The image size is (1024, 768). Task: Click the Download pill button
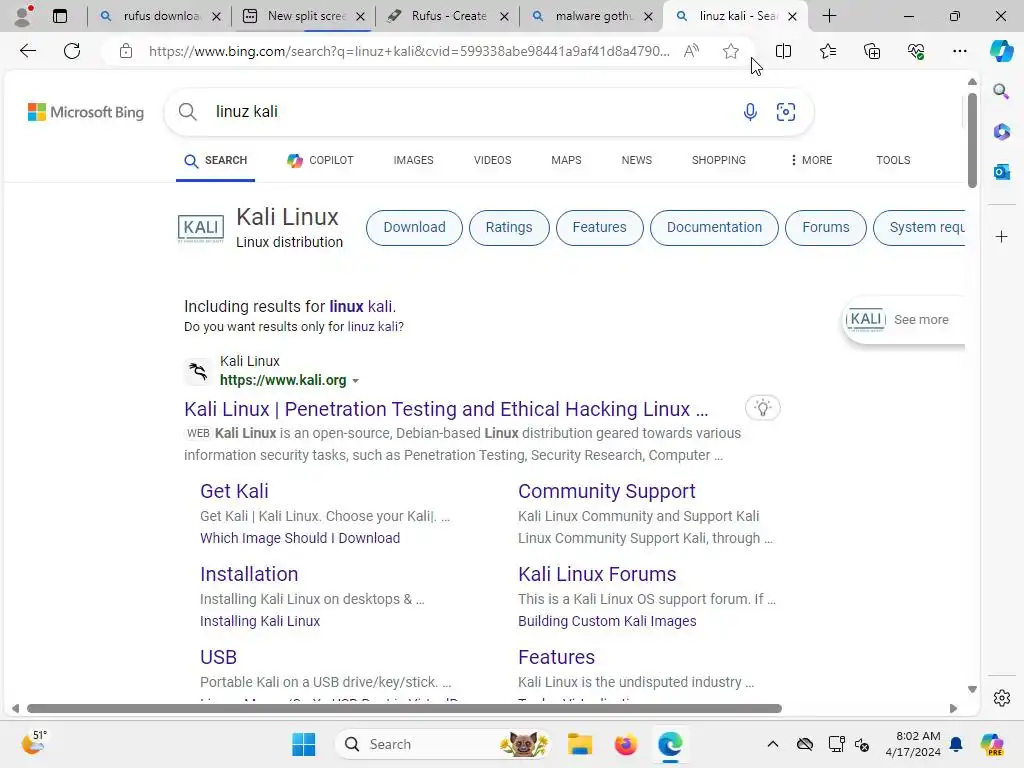point(414,227)
